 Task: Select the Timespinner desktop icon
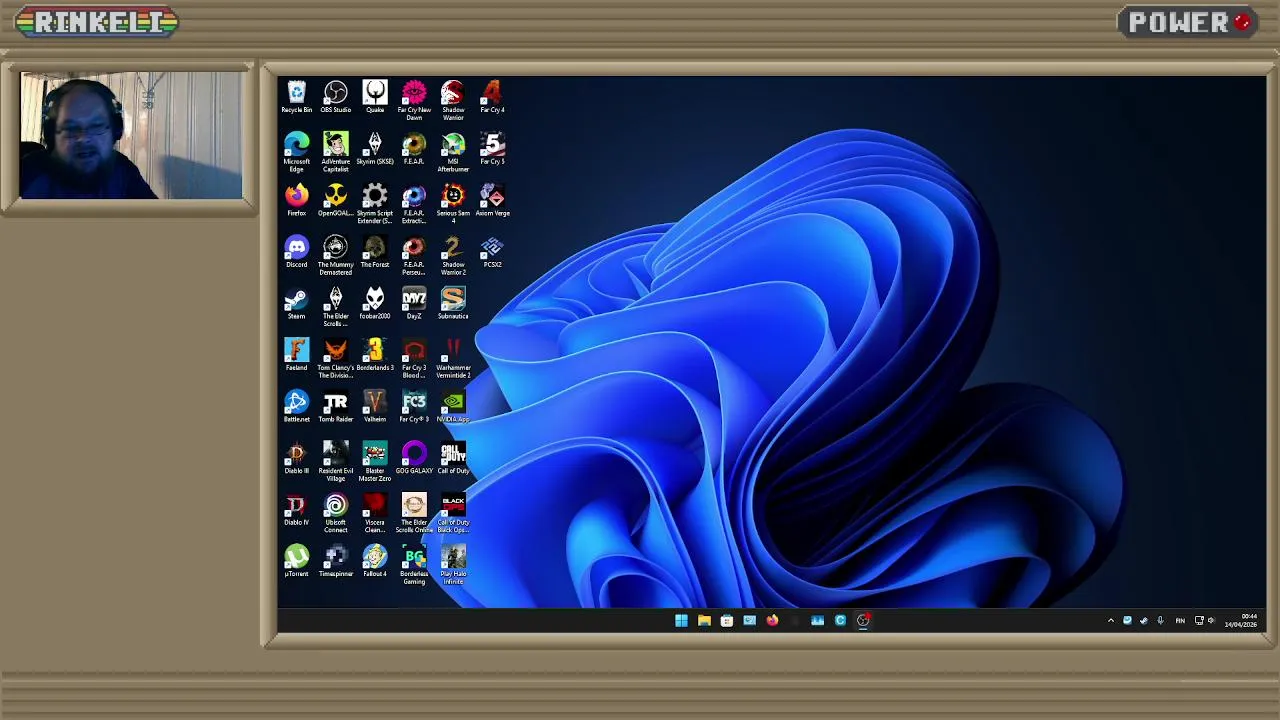click(335, 559)
